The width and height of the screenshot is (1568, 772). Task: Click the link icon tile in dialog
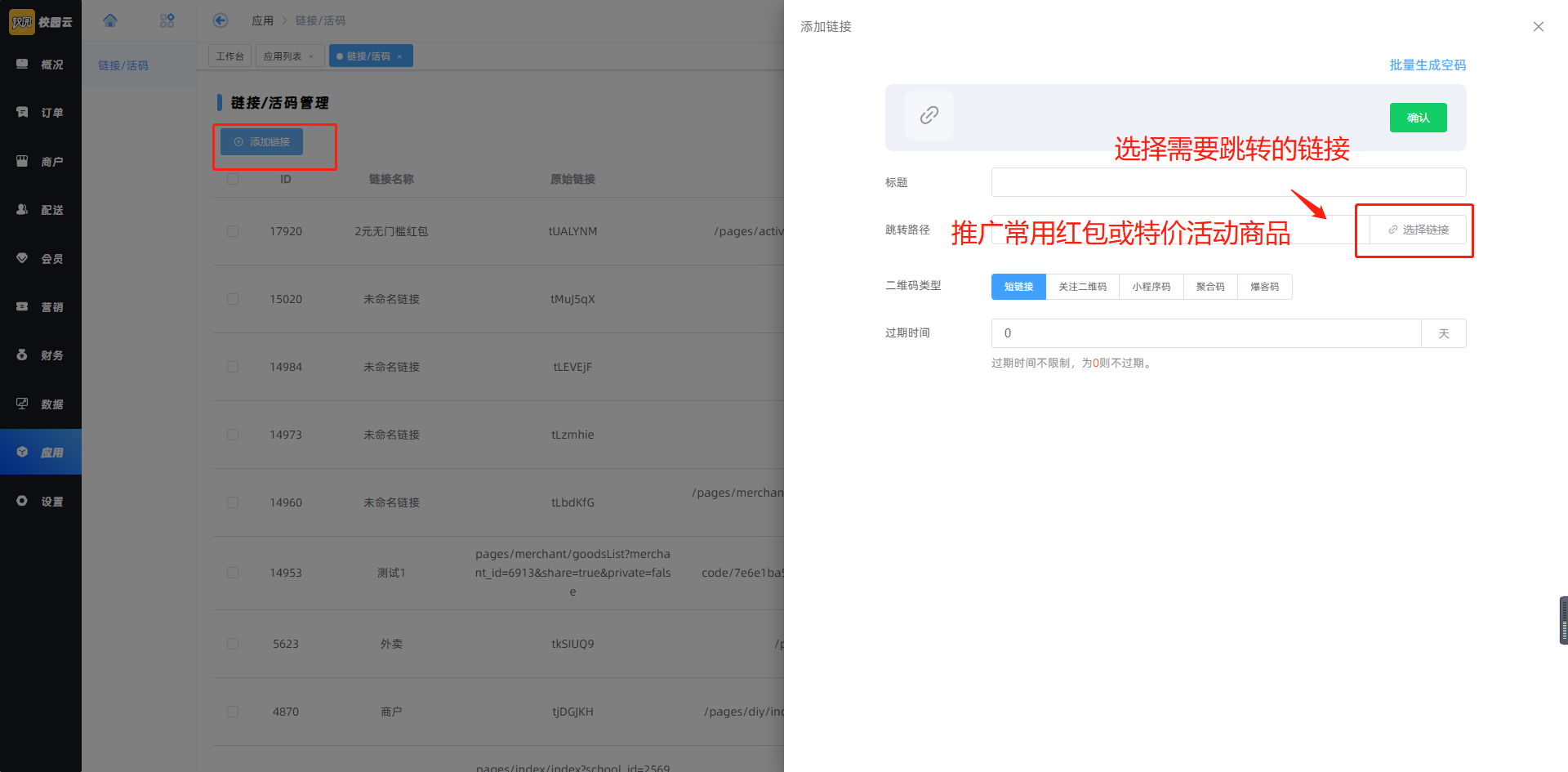point(929,115)
